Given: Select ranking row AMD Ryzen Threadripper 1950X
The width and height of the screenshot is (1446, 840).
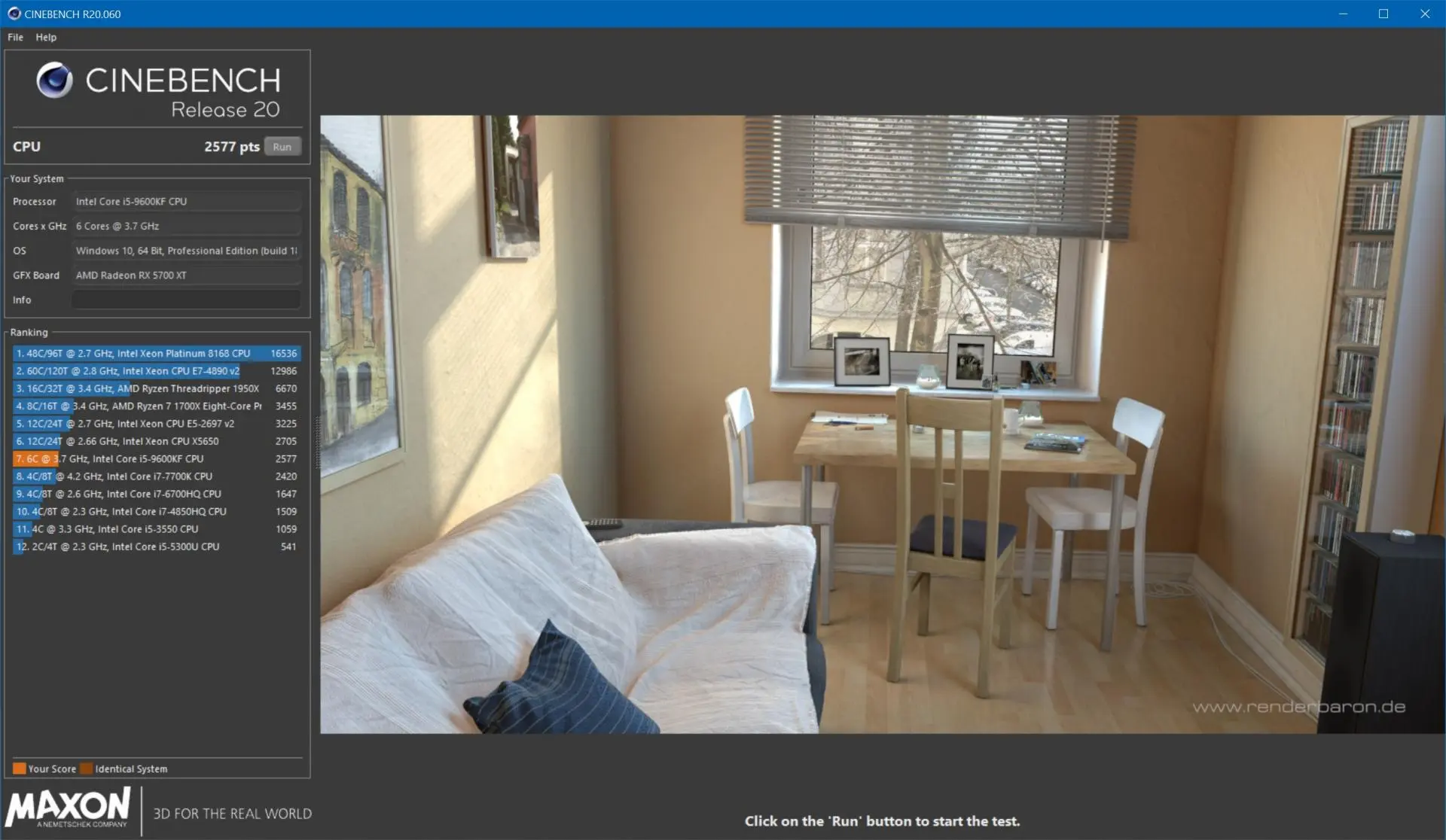Looking at the screenshot, I should (x=157, y=388).
